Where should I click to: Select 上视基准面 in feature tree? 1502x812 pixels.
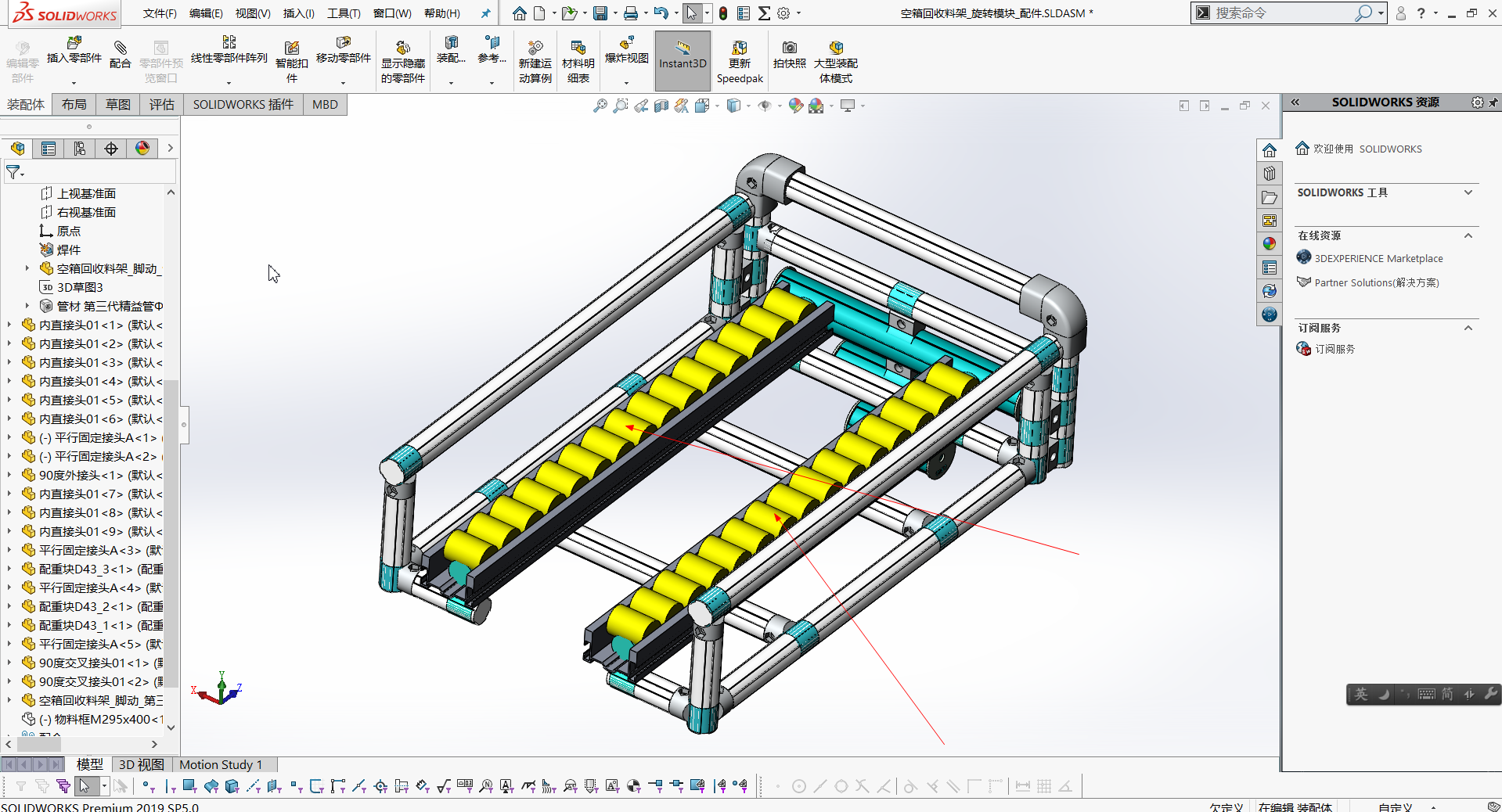pyautogui.click(x=86, y=193)
